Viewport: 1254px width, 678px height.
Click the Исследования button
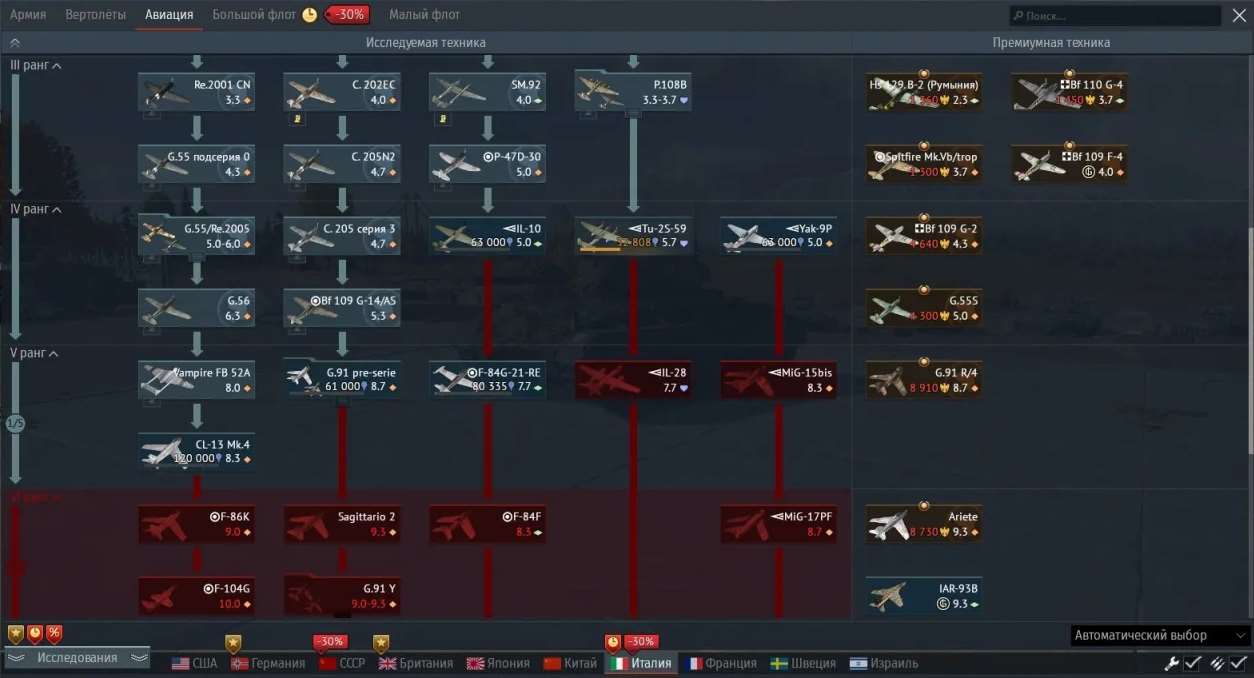(x=77, y=658)
